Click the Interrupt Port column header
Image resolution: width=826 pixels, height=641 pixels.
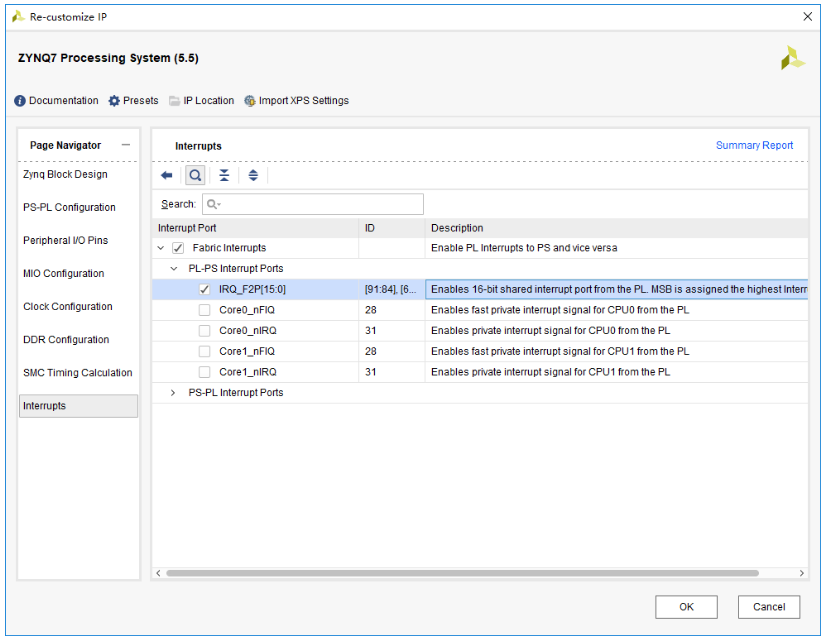point(255,228)
